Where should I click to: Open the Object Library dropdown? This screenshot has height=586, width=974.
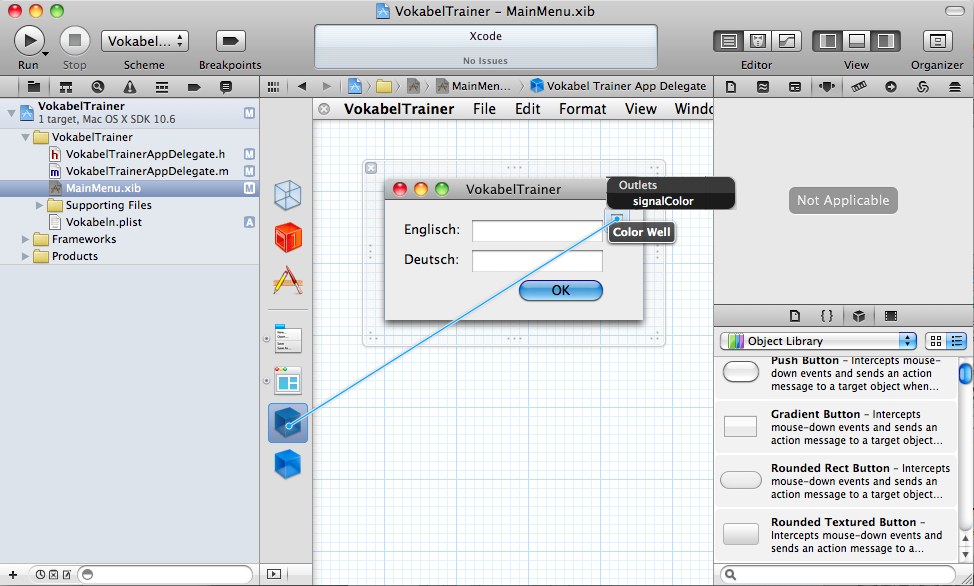(x=820, y=341)
